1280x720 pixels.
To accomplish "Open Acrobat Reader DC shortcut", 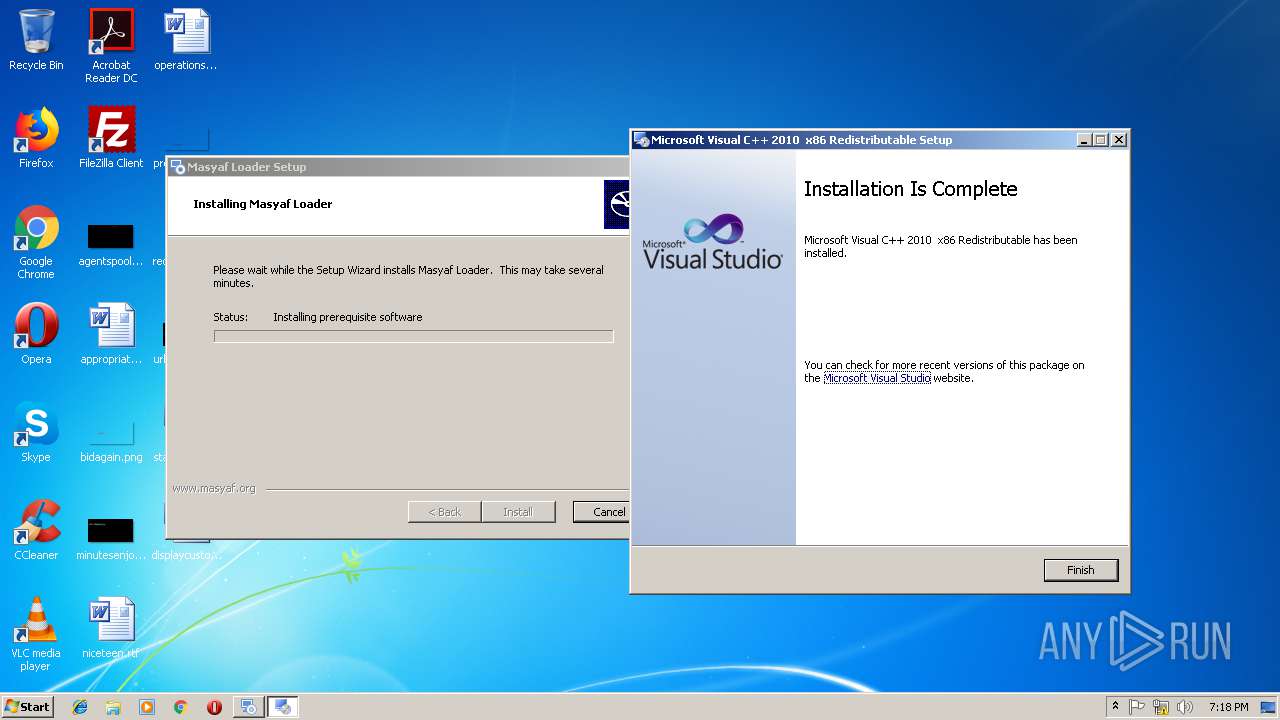I will click(111, 45).
